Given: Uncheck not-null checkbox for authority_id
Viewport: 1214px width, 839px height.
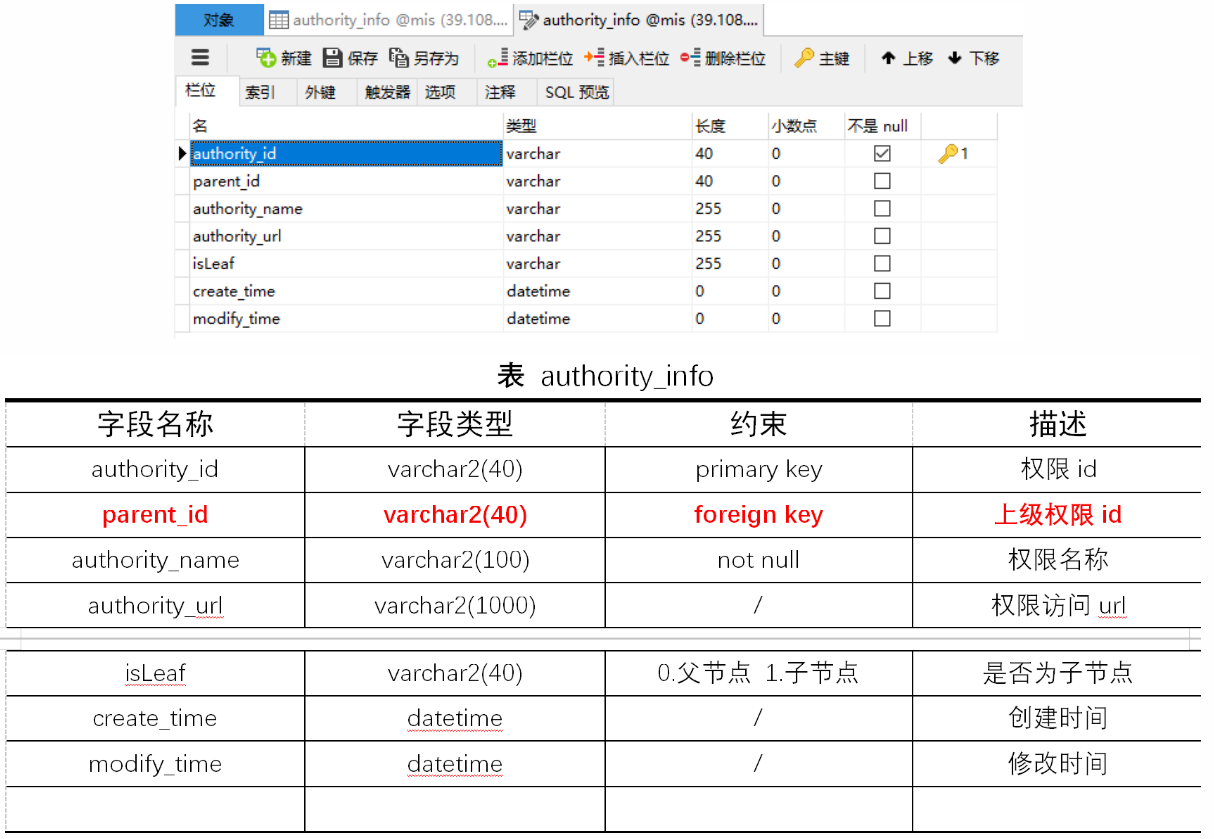Looking at the screenshot, I should tap(882, 154).
